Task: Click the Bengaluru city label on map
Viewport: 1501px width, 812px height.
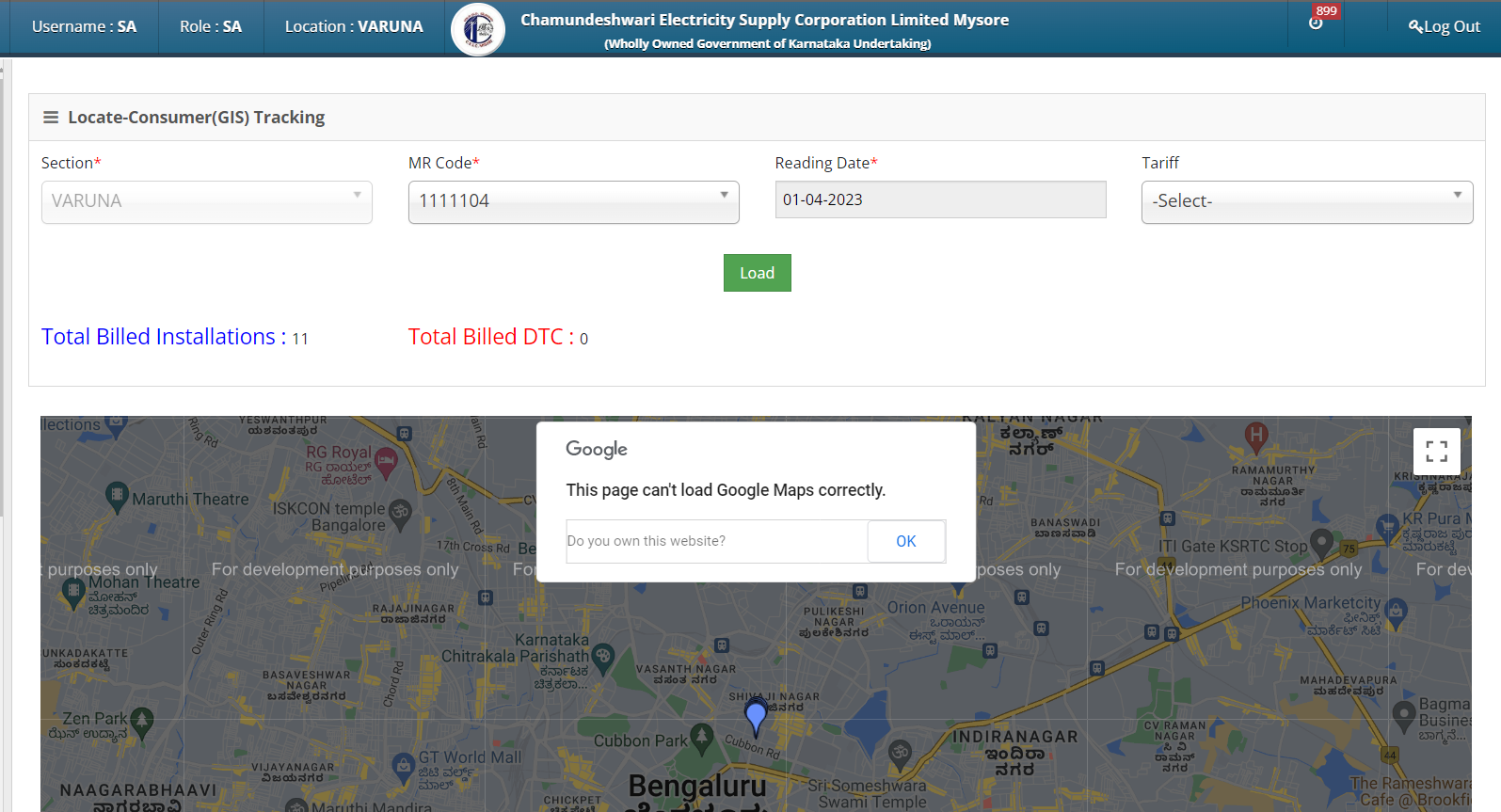Action: pyautogui.click(x=697, y=786)
